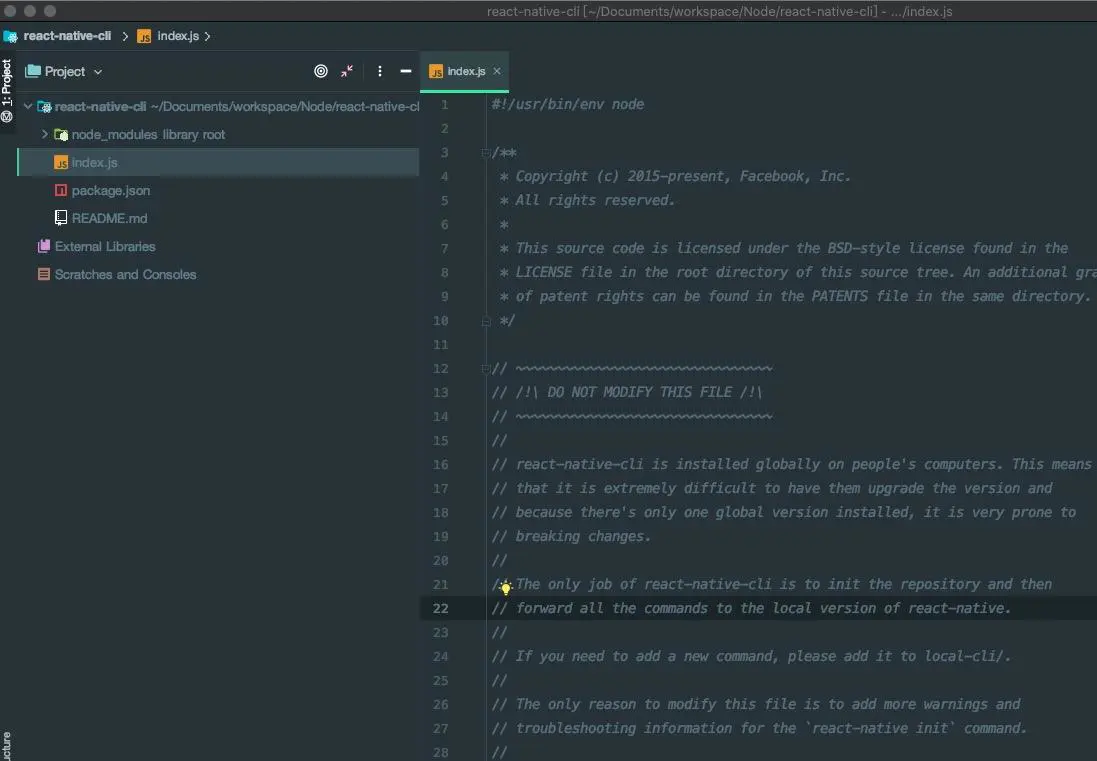Fold the block comment at line 3
This screenshot has height=761, width=1097.
point(486,152)
